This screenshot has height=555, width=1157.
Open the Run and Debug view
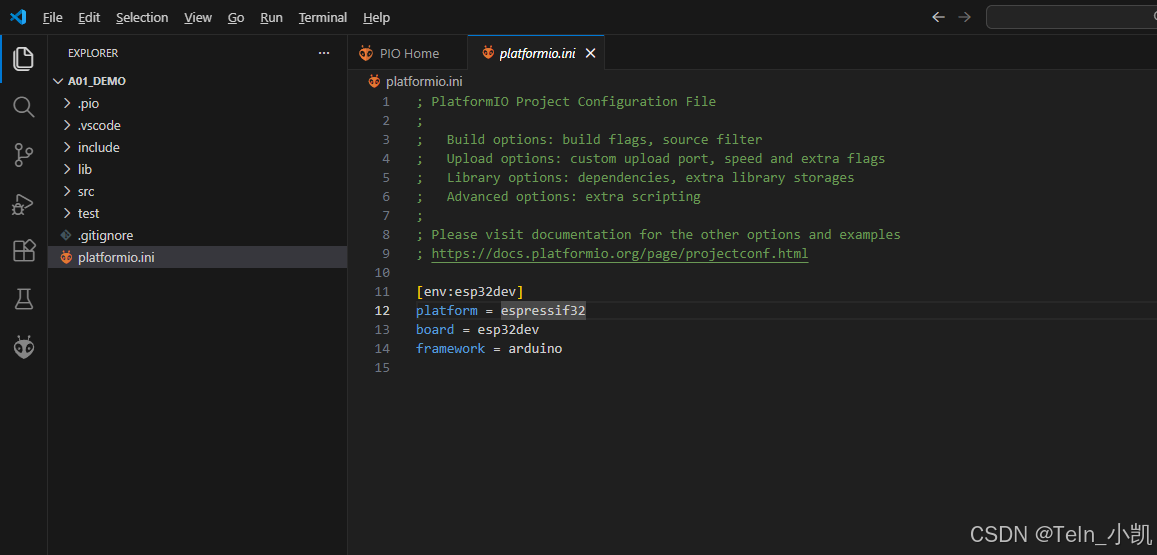pos(24,204)
